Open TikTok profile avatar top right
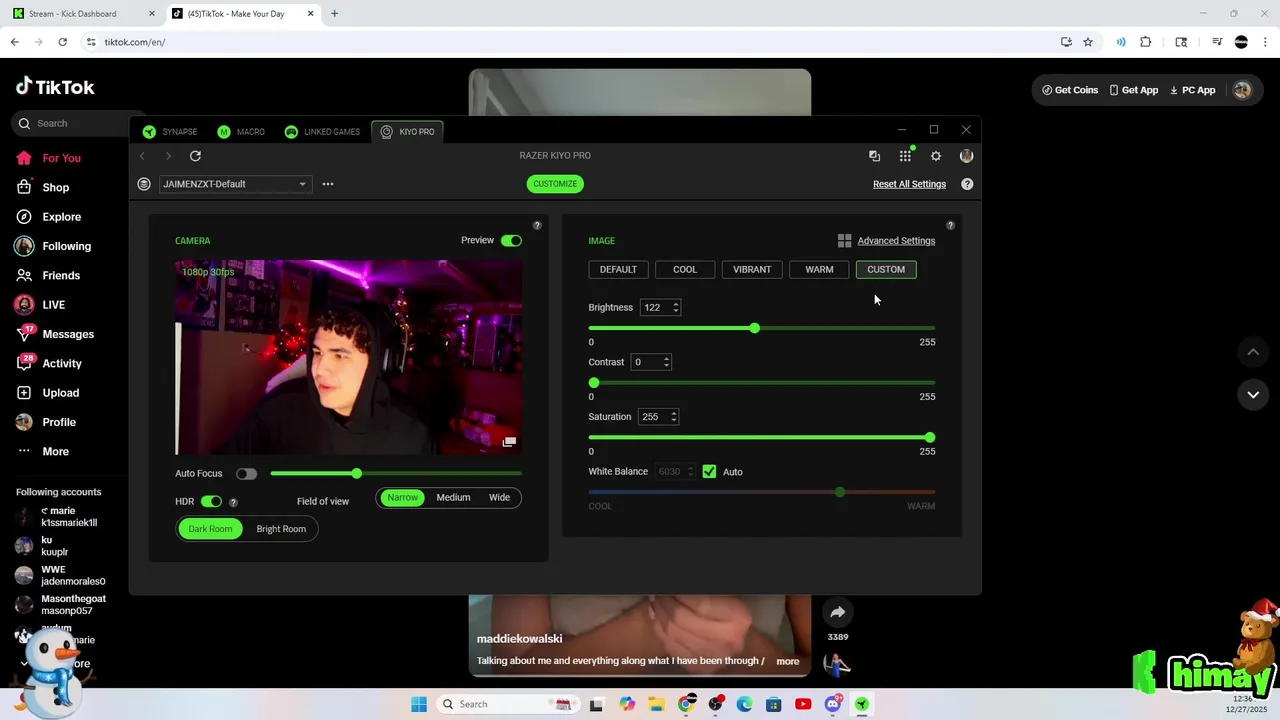1280x720 pixels. pyautogui.click(x=1242, y=90)
